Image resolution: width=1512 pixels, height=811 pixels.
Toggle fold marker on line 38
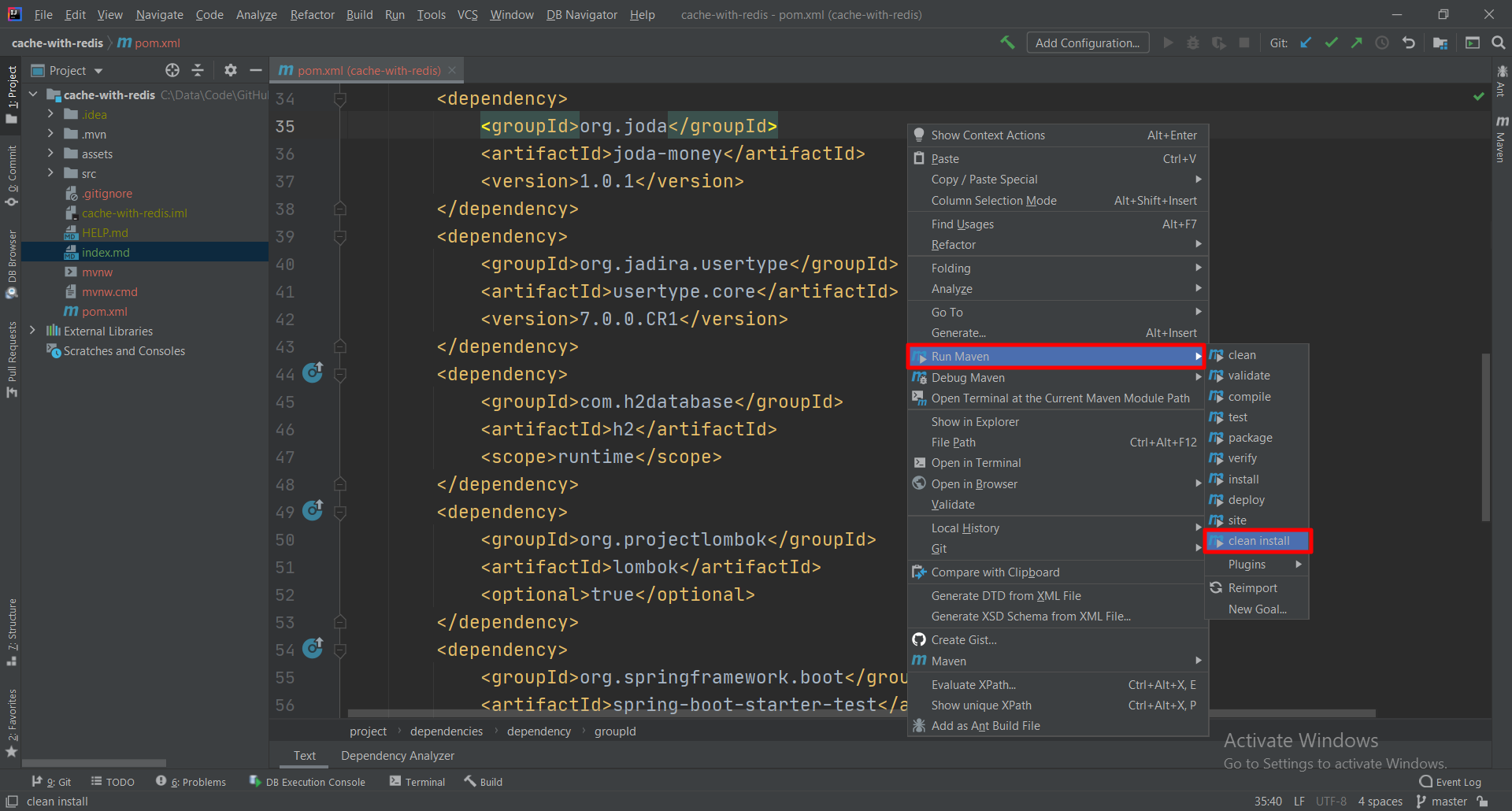pyautogui.click(x=340, y=209)
